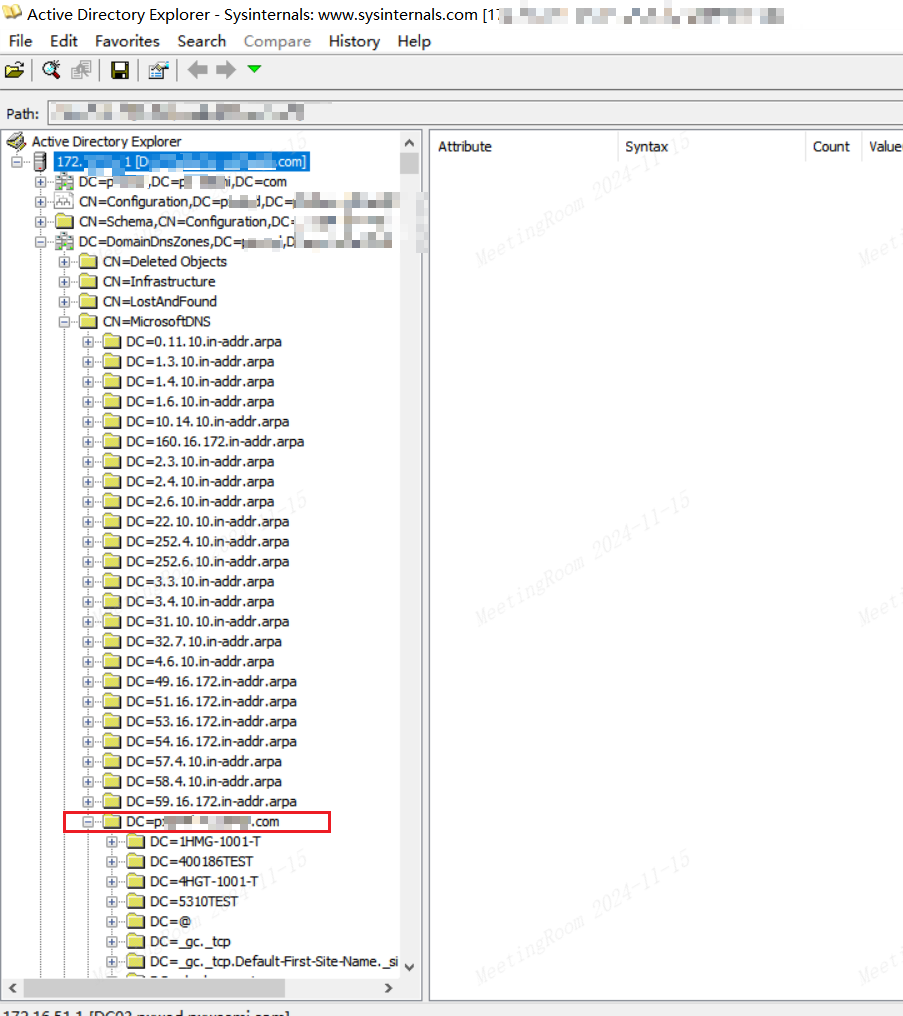
Task: Select the DC=5310TEST folder icon
Action: point(136,901)
